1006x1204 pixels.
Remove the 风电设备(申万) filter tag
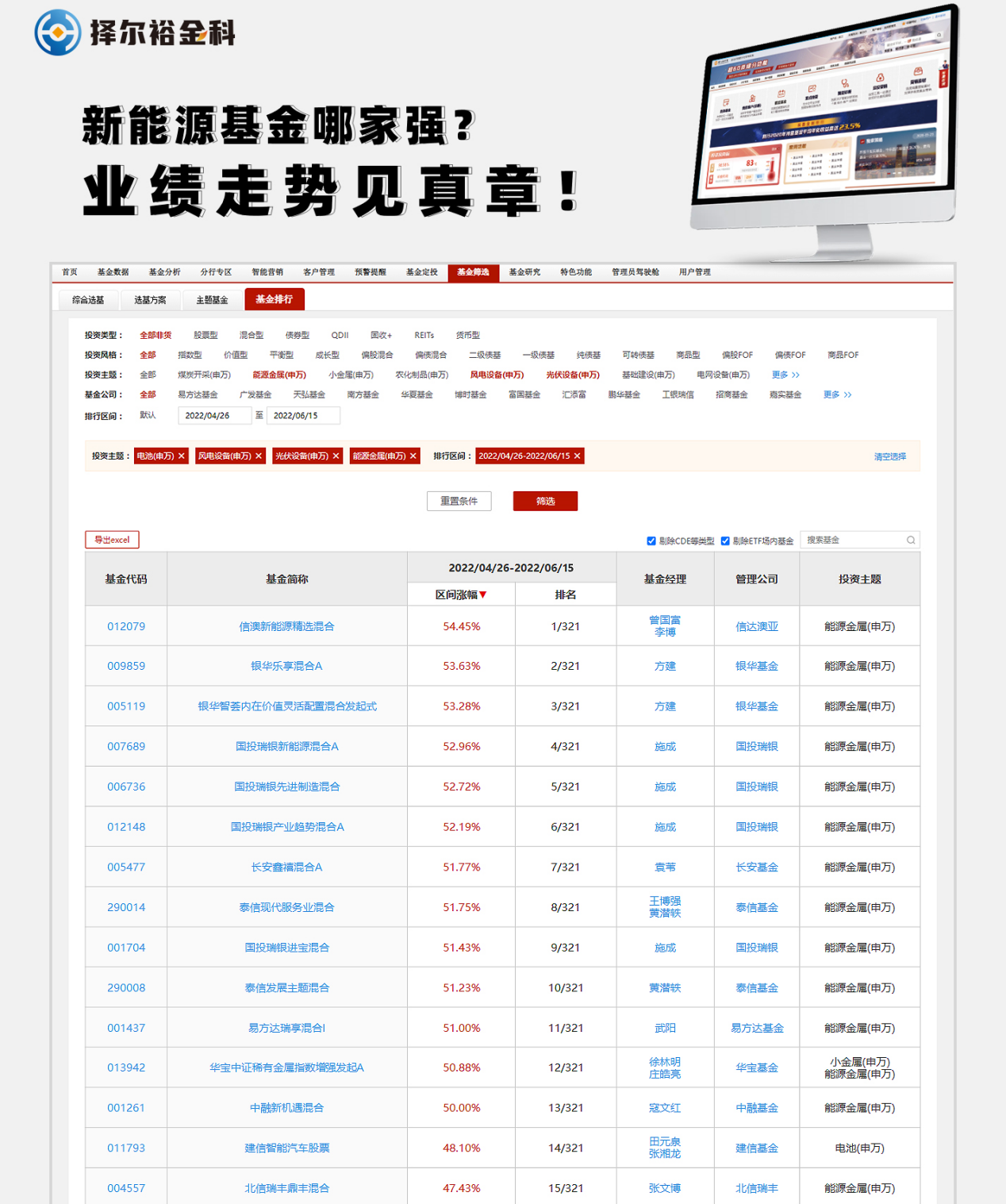coord(259,456)
